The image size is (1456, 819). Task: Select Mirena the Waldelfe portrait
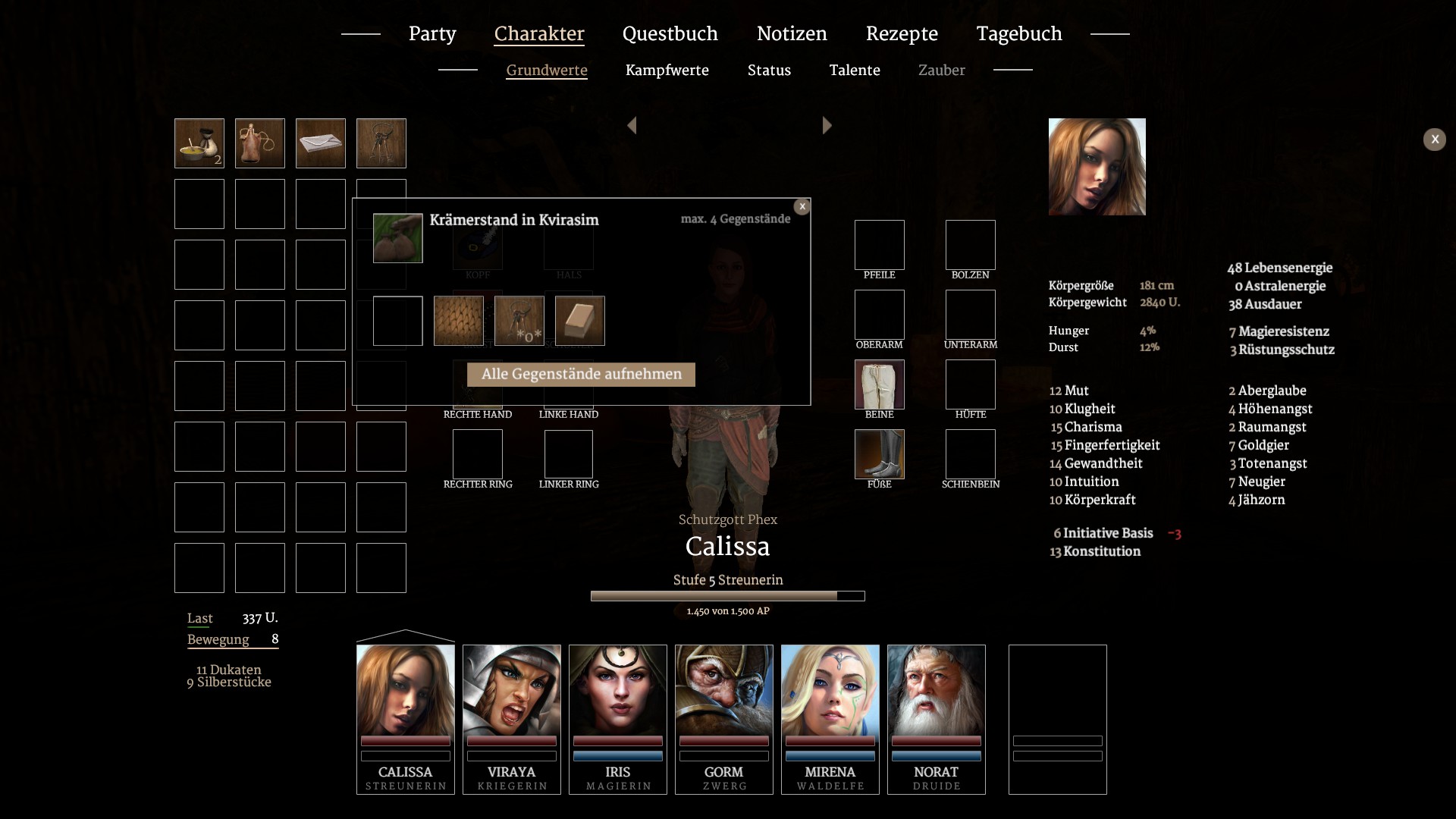point(830,719)
